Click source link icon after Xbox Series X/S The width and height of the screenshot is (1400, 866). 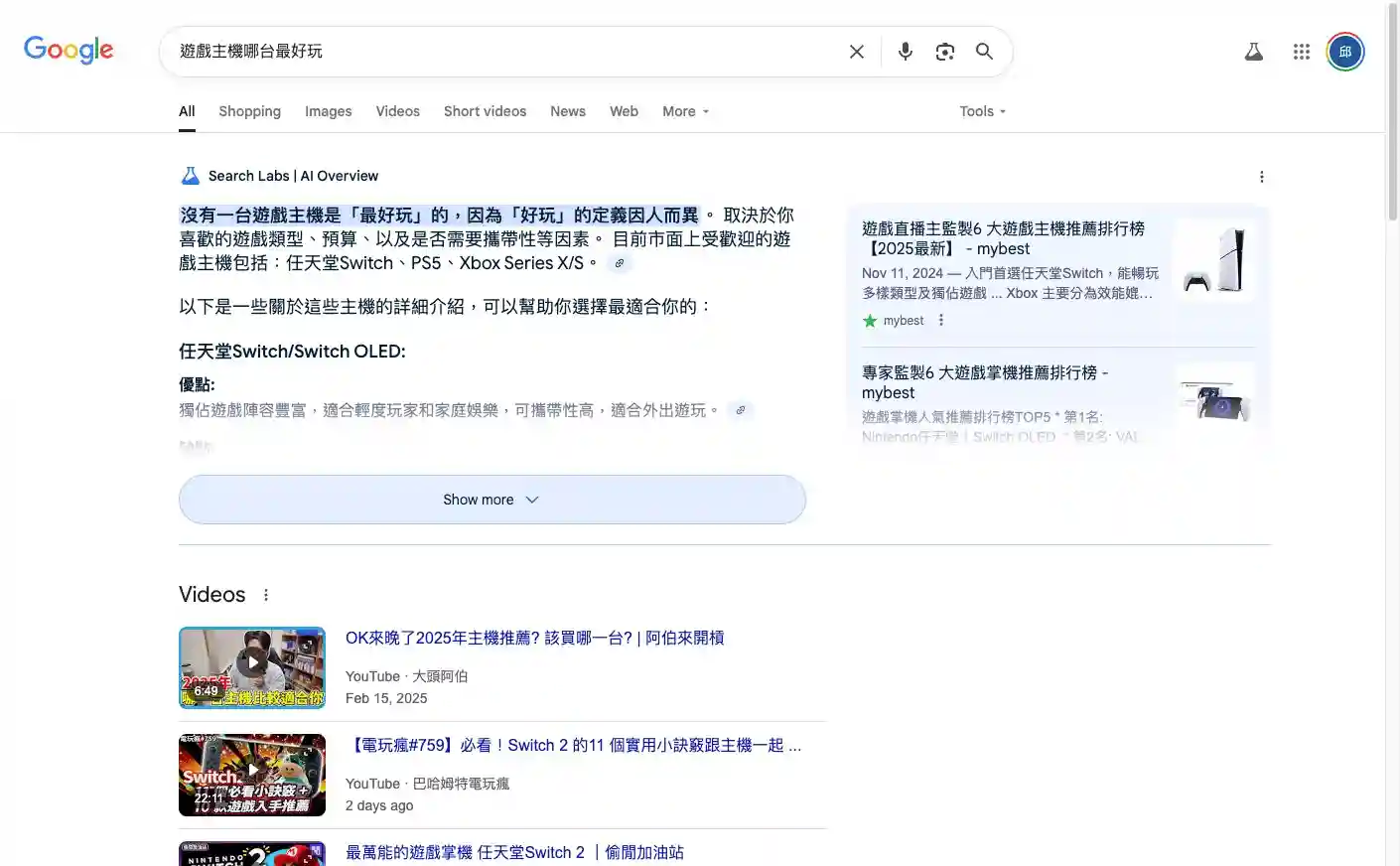(x=620, y=263)
